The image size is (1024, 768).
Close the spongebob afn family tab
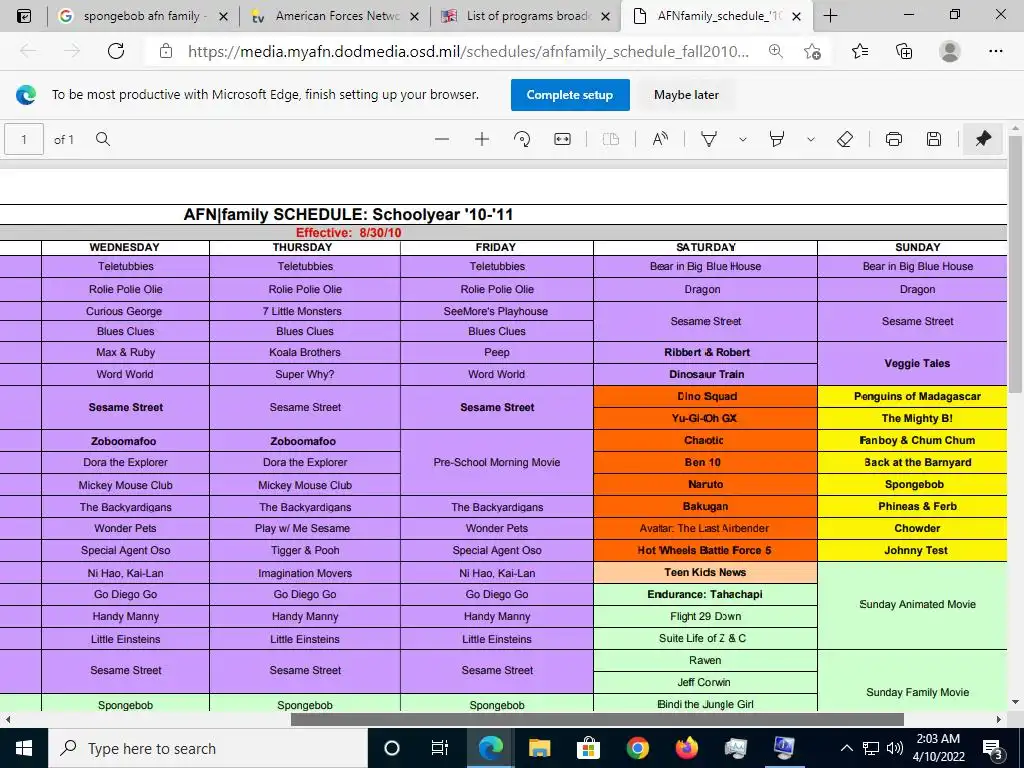pos(223,16)
